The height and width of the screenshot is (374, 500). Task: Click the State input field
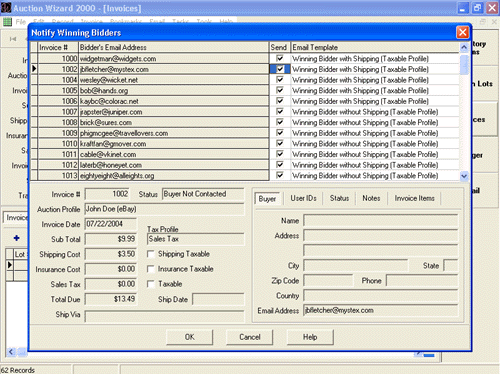click(451, 266)
